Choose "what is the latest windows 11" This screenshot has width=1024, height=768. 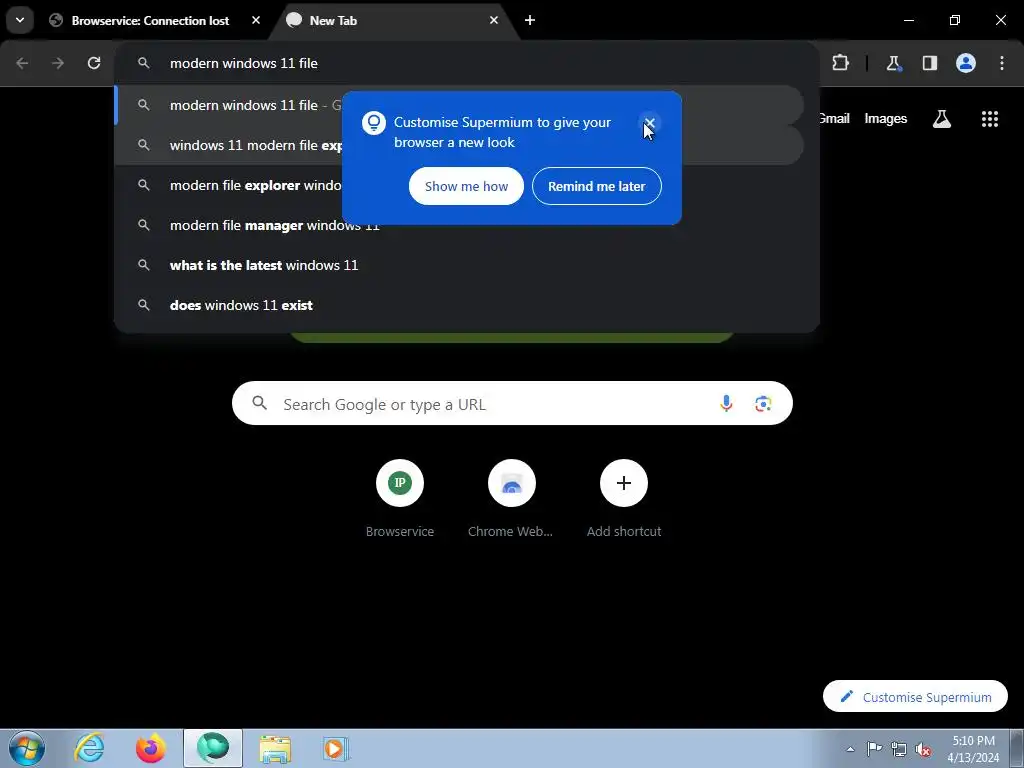click(x=458, y=265)
